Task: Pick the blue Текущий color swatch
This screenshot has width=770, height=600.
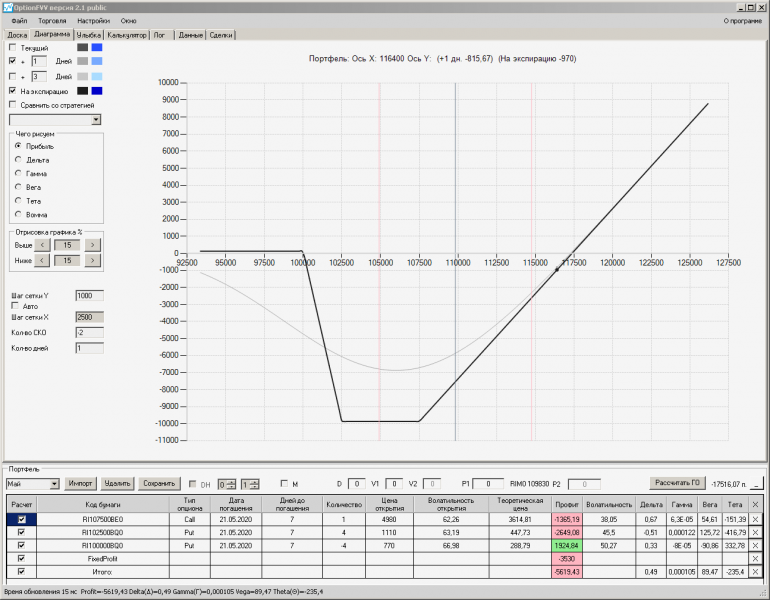Action: point(97,48)
